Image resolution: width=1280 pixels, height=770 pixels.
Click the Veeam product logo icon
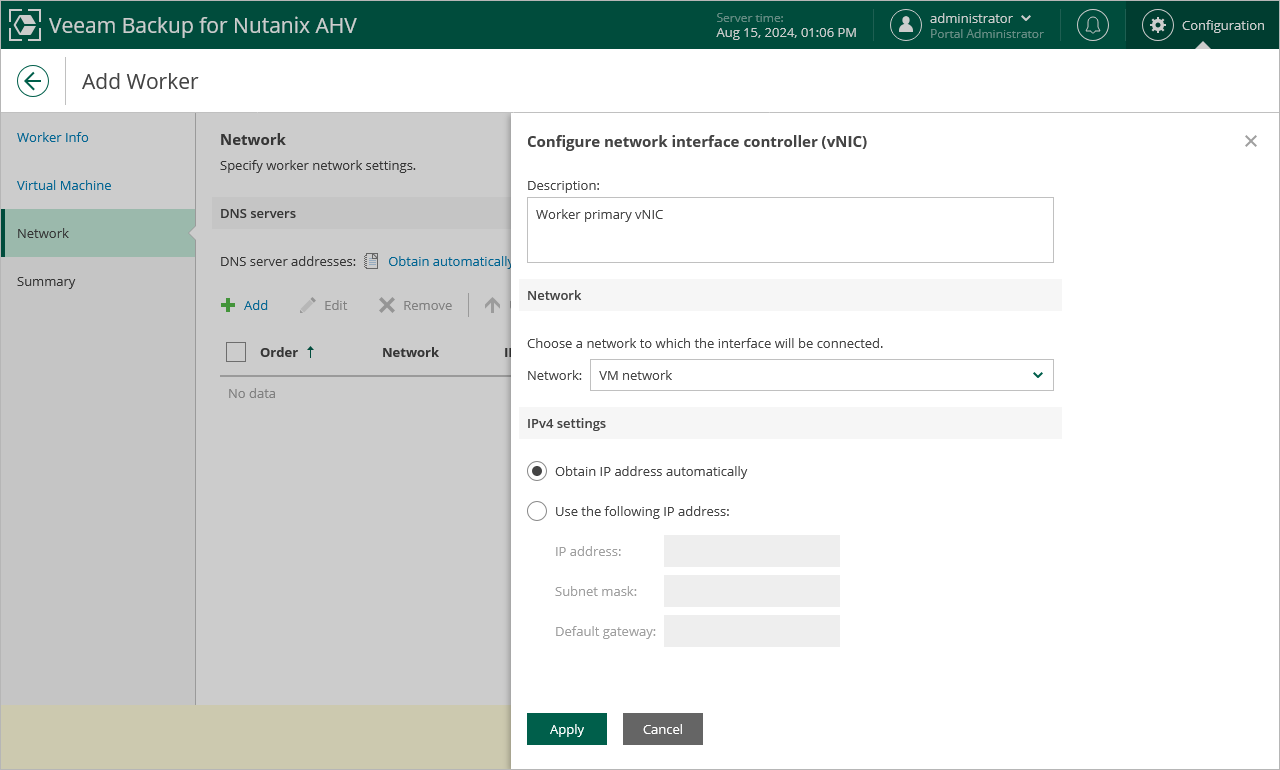pyautogui.click(x=25, y=25)
